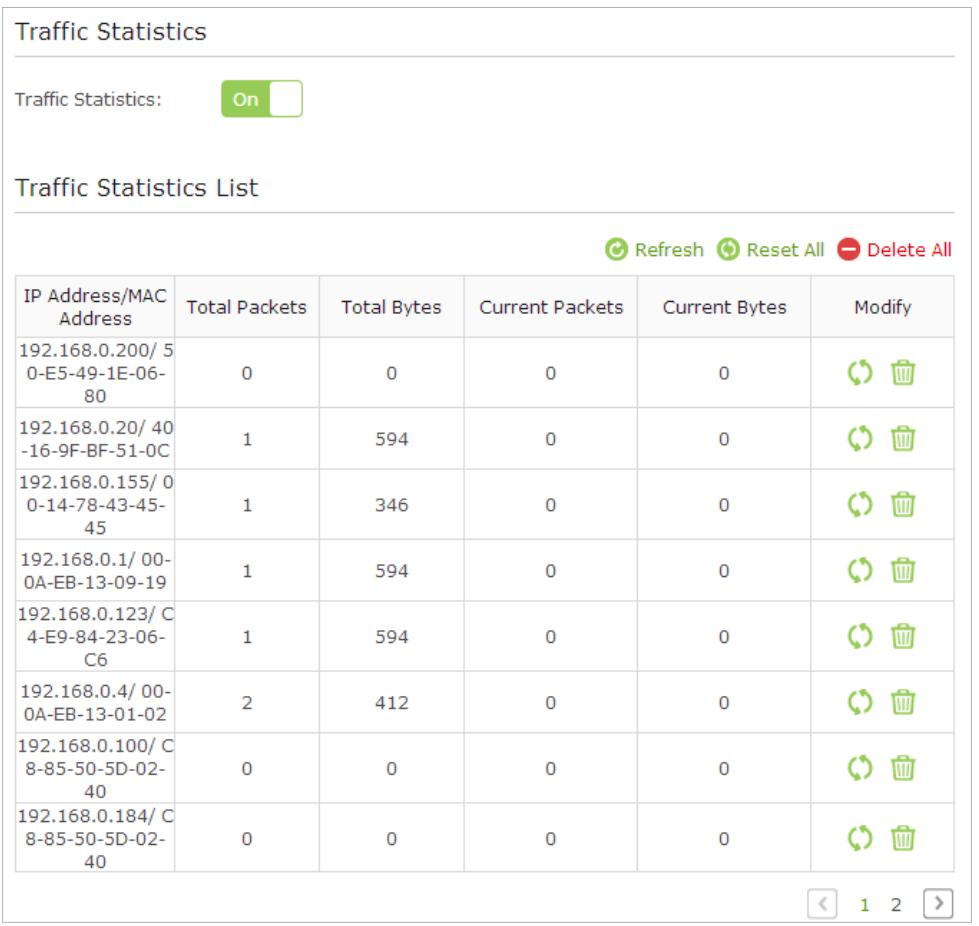Click Total Bytes value 346
The width and height of the screenshot is (979, 926).
pos(391,505)
